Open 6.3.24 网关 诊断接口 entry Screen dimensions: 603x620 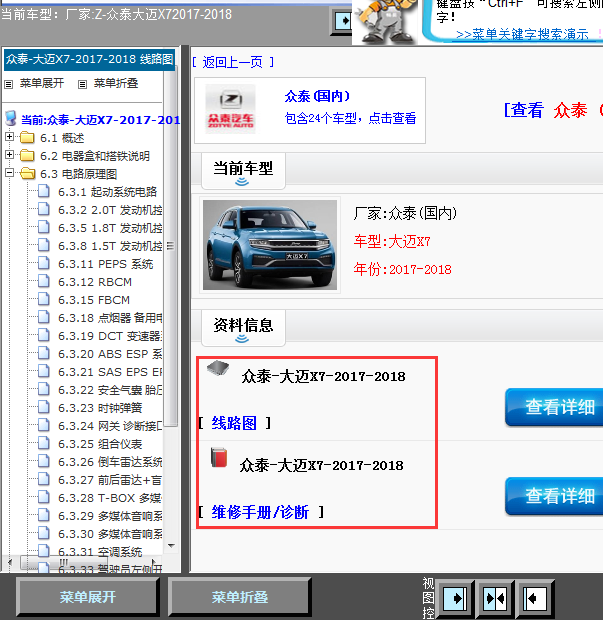(110, 426)
